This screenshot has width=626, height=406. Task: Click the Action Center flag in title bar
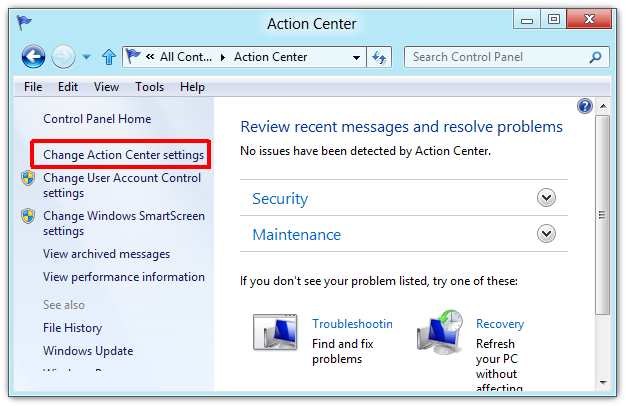pyautogui.click(x=24, y=23)
